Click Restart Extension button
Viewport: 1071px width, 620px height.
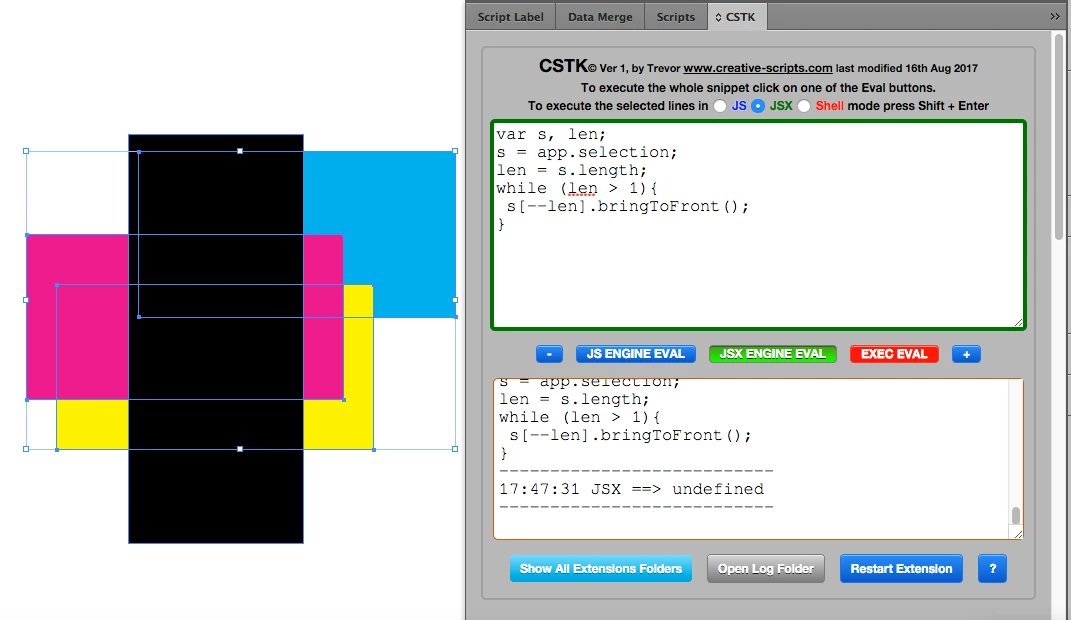901,568
